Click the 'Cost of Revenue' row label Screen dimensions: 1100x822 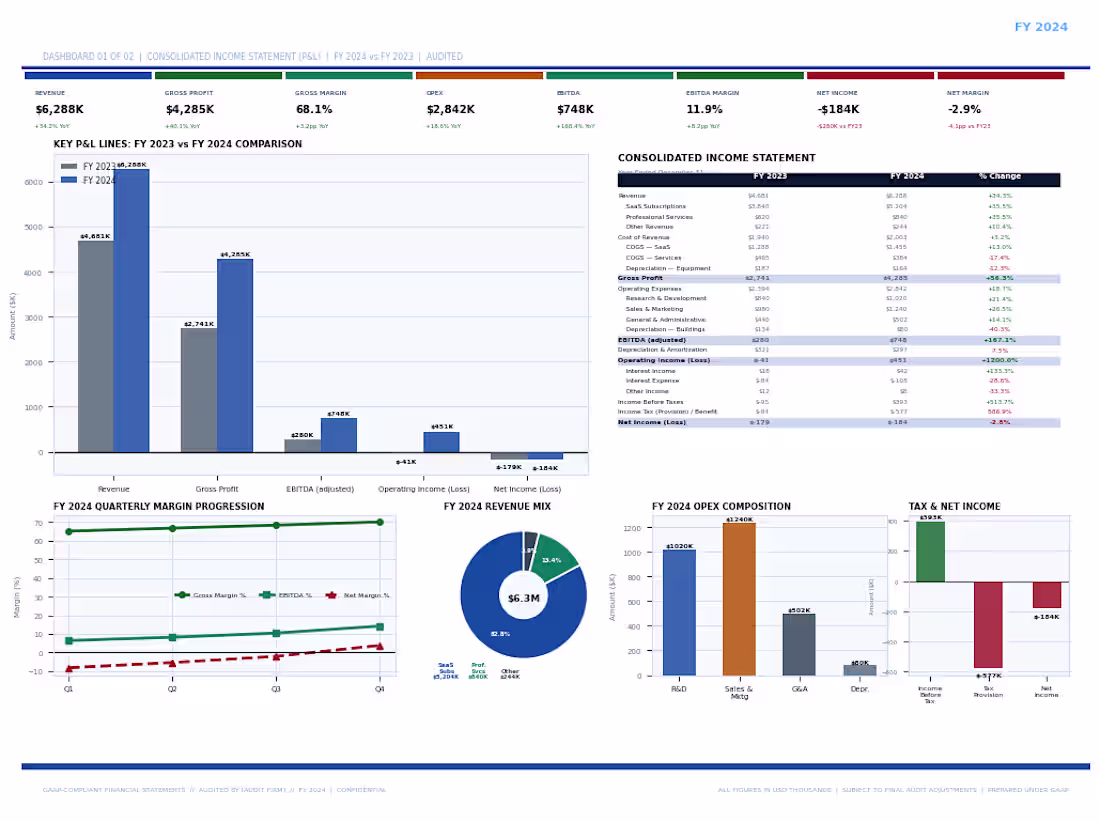(643, 237)
